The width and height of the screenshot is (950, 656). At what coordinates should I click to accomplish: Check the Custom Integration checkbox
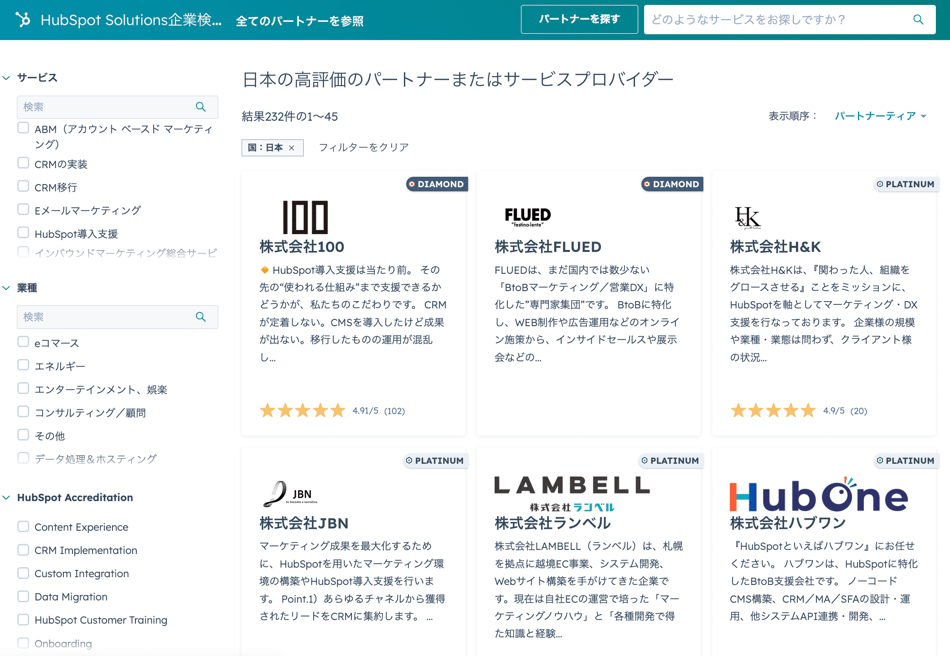point(23,572)
